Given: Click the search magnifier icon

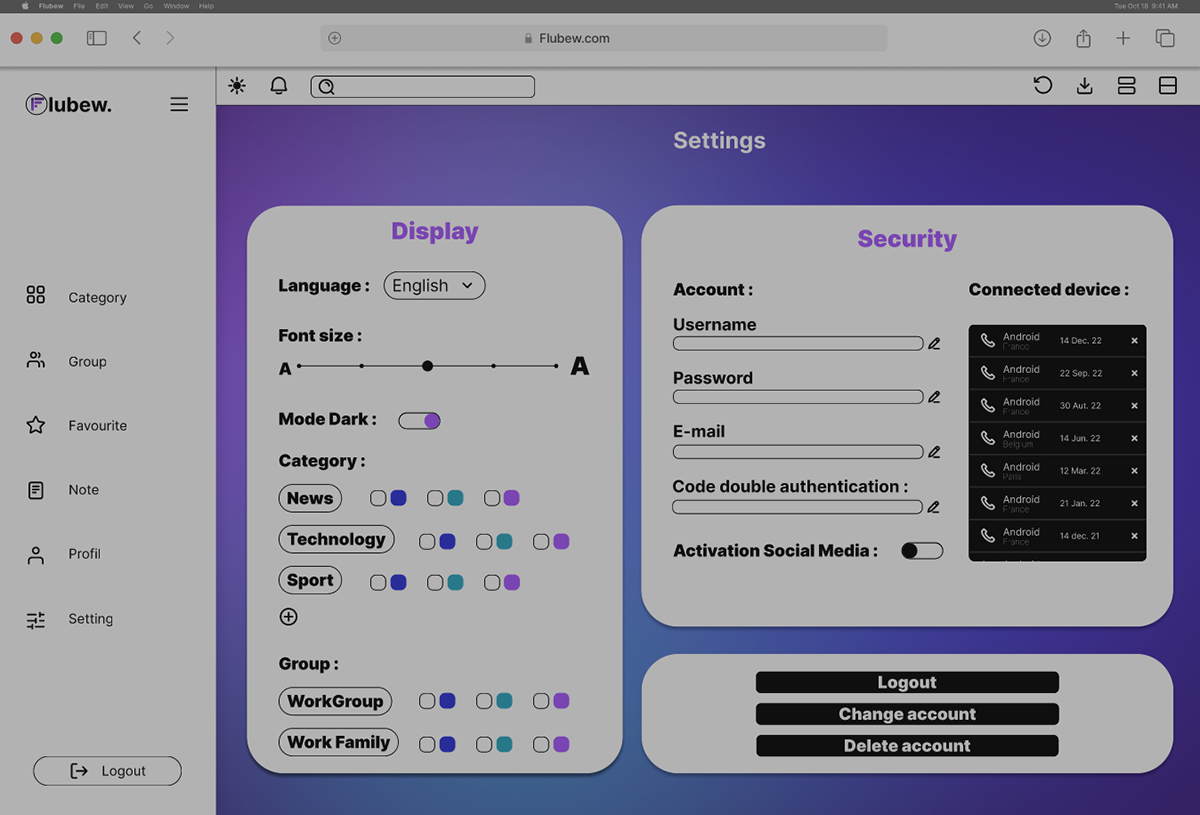Looking at the screenshot, I should [x=326, y=87].
